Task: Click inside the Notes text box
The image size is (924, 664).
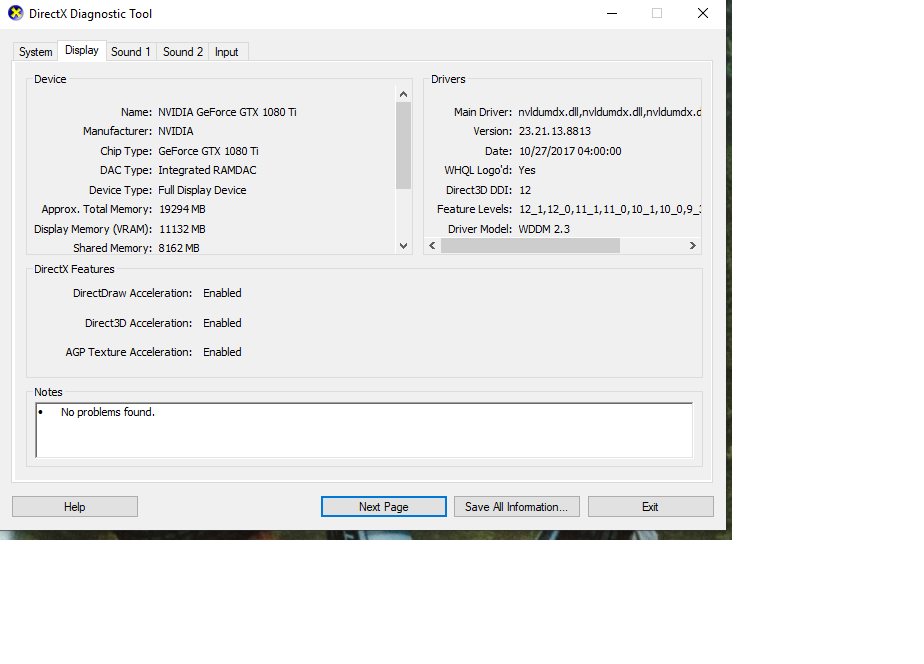Action: (x=364, y=430)
